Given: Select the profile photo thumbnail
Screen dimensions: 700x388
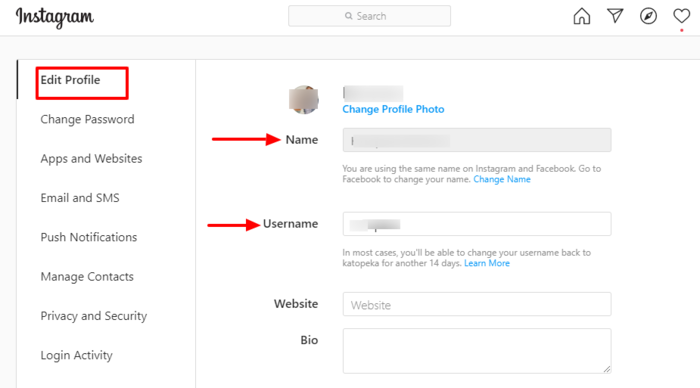Looking at the screenshot, I should point(304,100).
